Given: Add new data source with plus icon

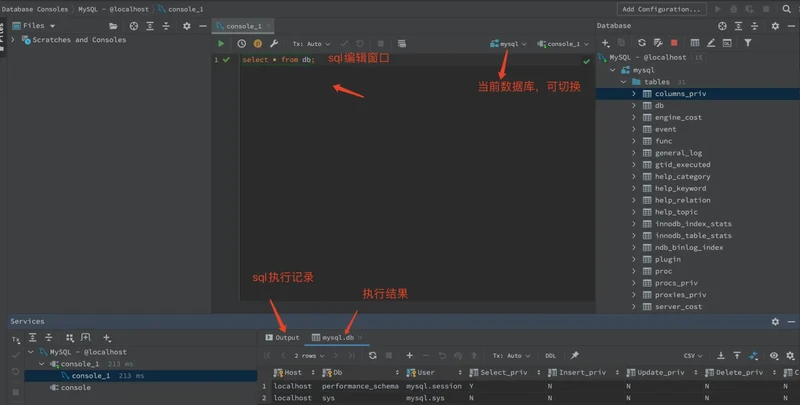Looking at the screenshot, I should 605,43.
